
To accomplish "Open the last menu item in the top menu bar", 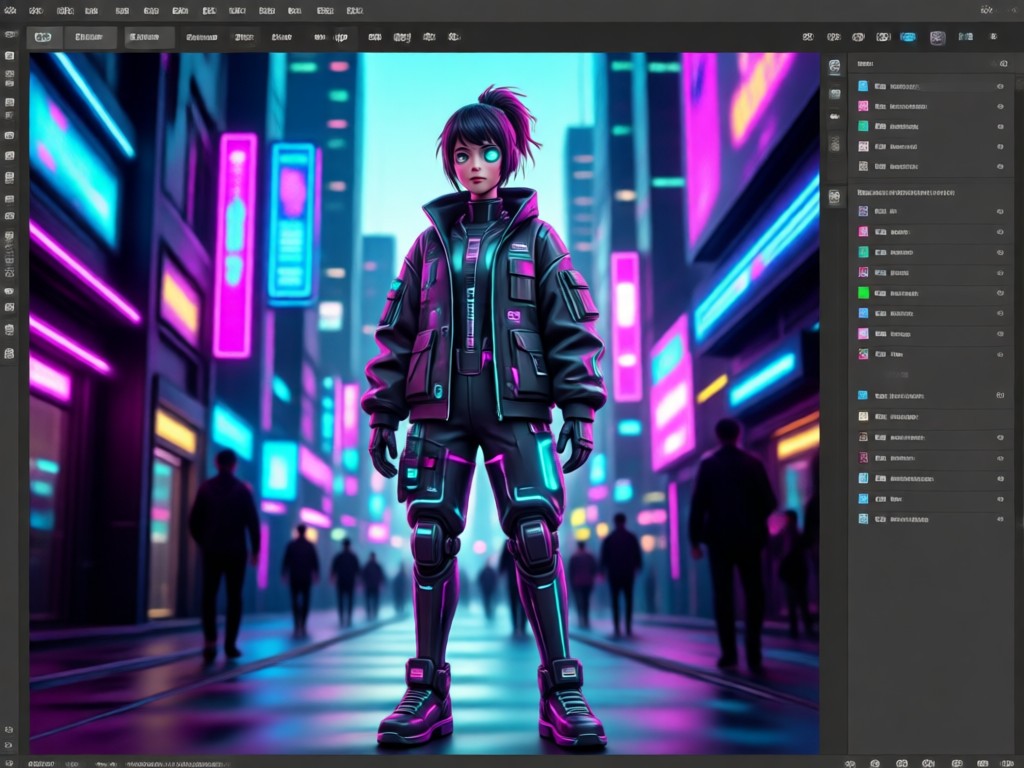I will click(x=355, y=10).
